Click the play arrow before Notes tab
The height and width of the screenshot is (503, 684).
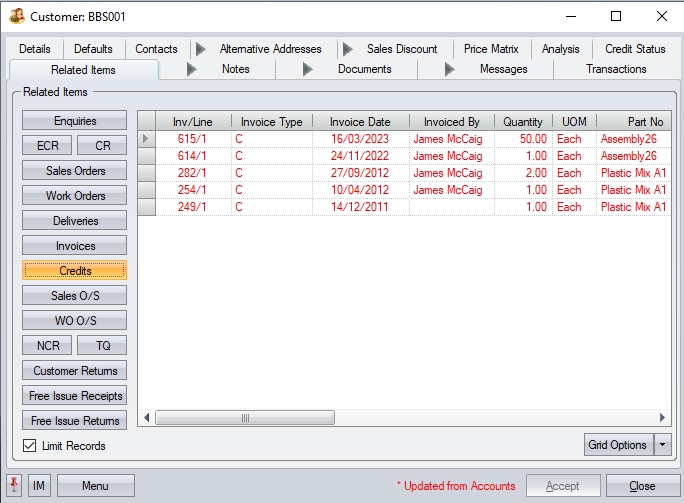[192, 69]
